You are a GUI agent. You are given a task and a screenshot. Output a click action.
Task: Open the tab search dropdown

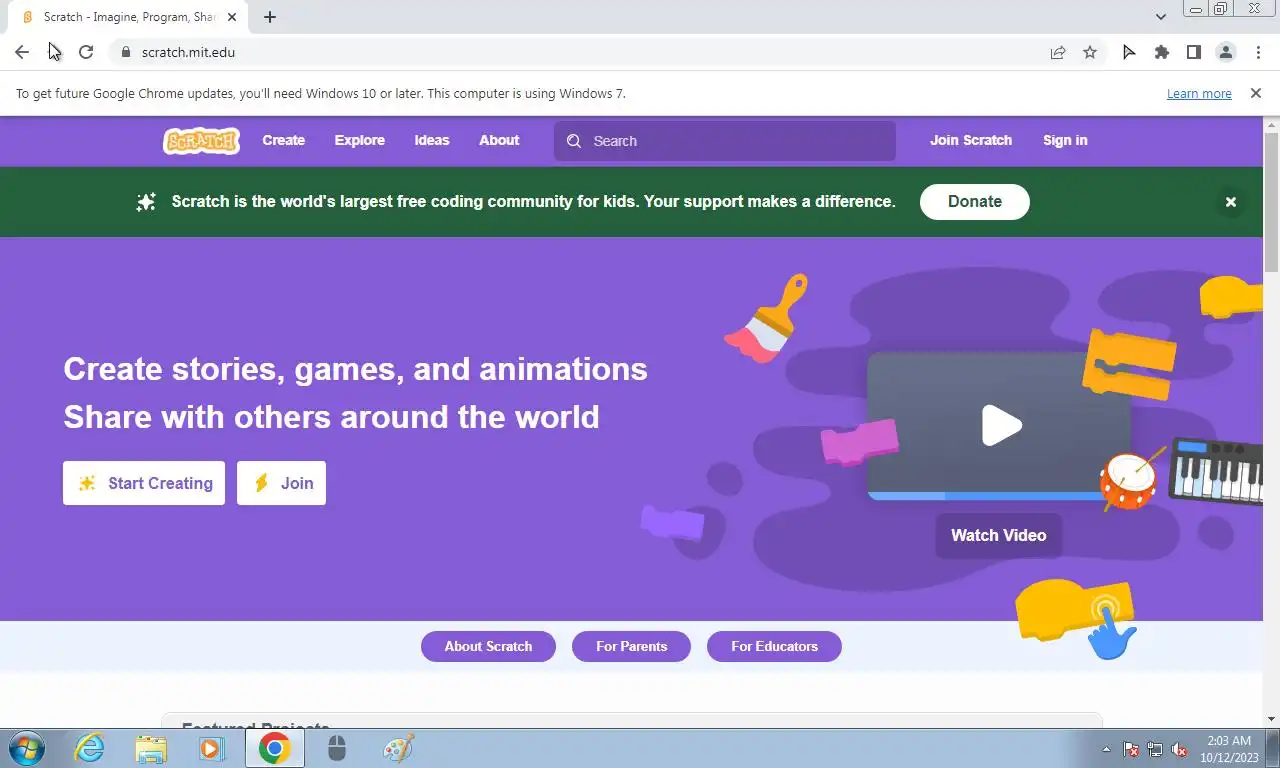1161,17
